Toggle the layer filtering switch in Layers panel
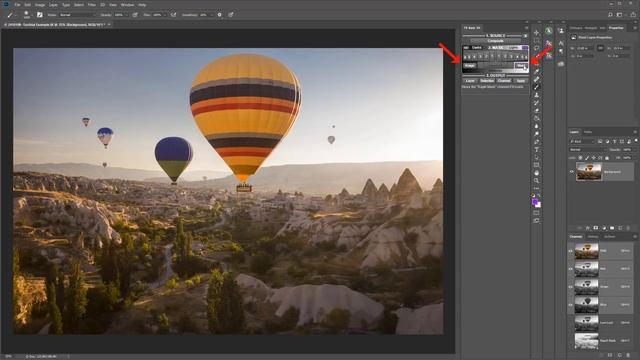The height and width of the screenshot is (360, 640). tap(636, 141)
